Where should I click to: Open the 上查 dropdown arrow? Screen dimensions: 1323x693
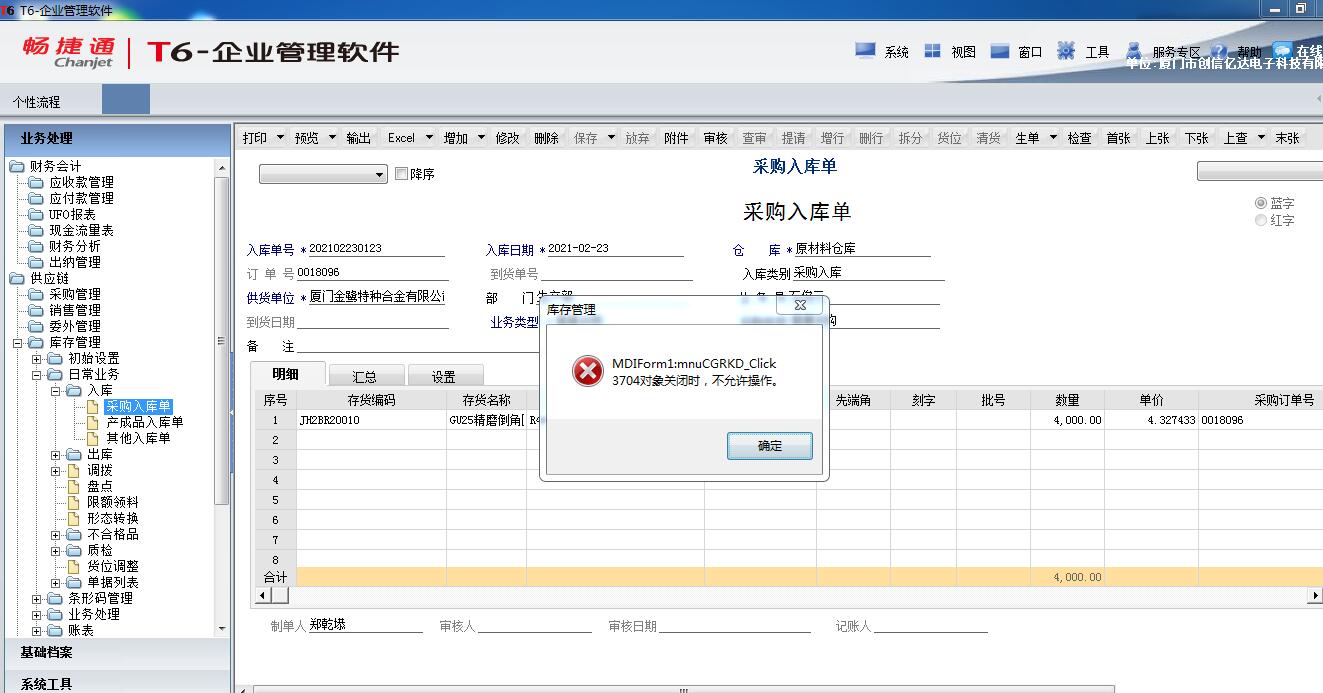(1261, 138)
